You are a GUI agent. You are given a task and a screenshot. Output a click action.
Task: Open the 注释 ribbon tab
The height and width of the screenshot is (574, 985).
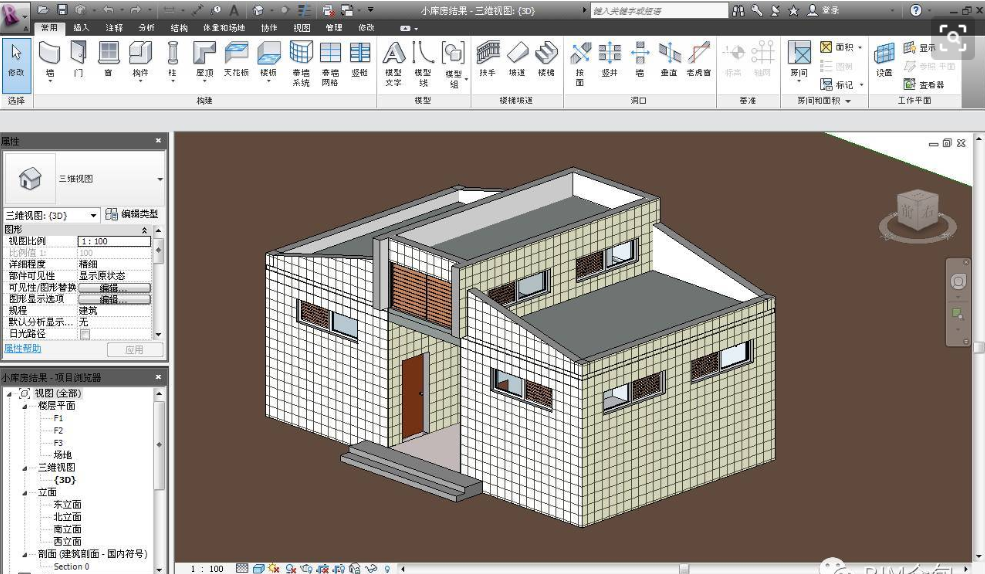(x=114, y=28)
